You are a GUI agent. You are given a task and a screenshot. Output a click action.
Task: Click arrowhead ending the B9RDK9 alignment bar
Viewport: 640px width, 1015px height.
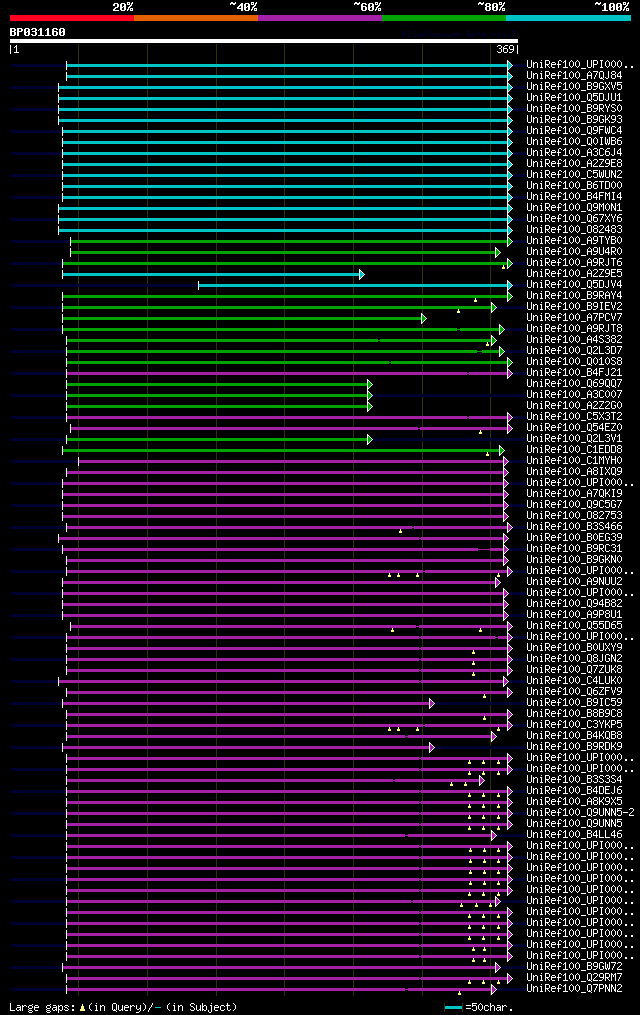tap(432, 748)
